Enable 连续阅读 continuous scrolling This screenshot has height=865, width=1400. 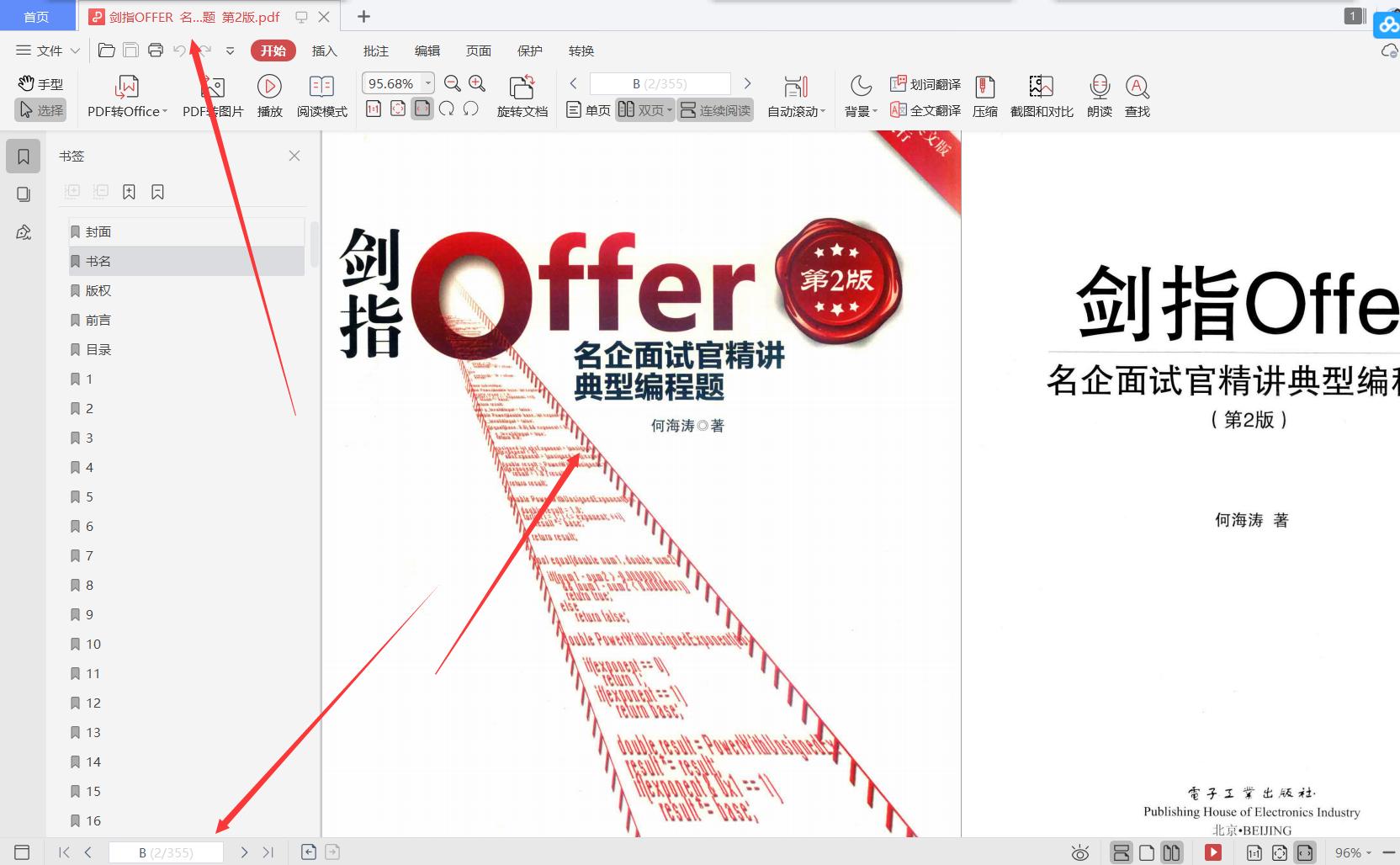point(714,109)
